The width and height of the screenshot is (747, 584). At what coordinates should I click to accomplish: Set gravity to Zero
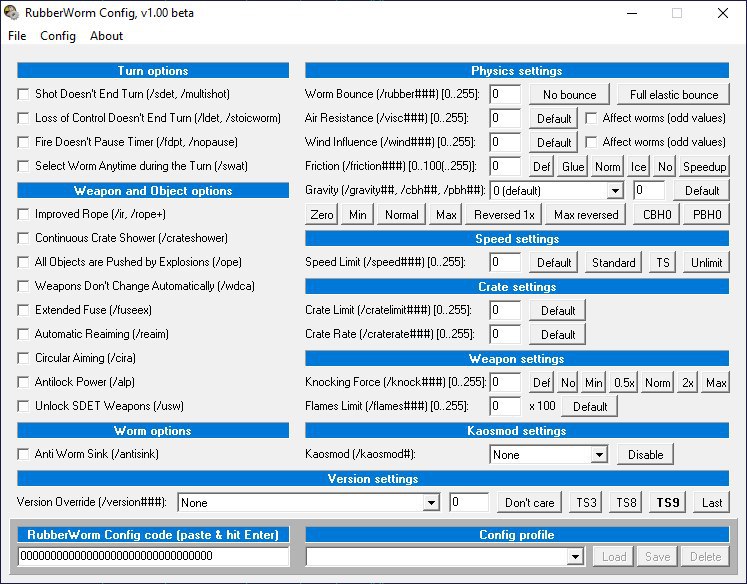click(x=322, y=214)
